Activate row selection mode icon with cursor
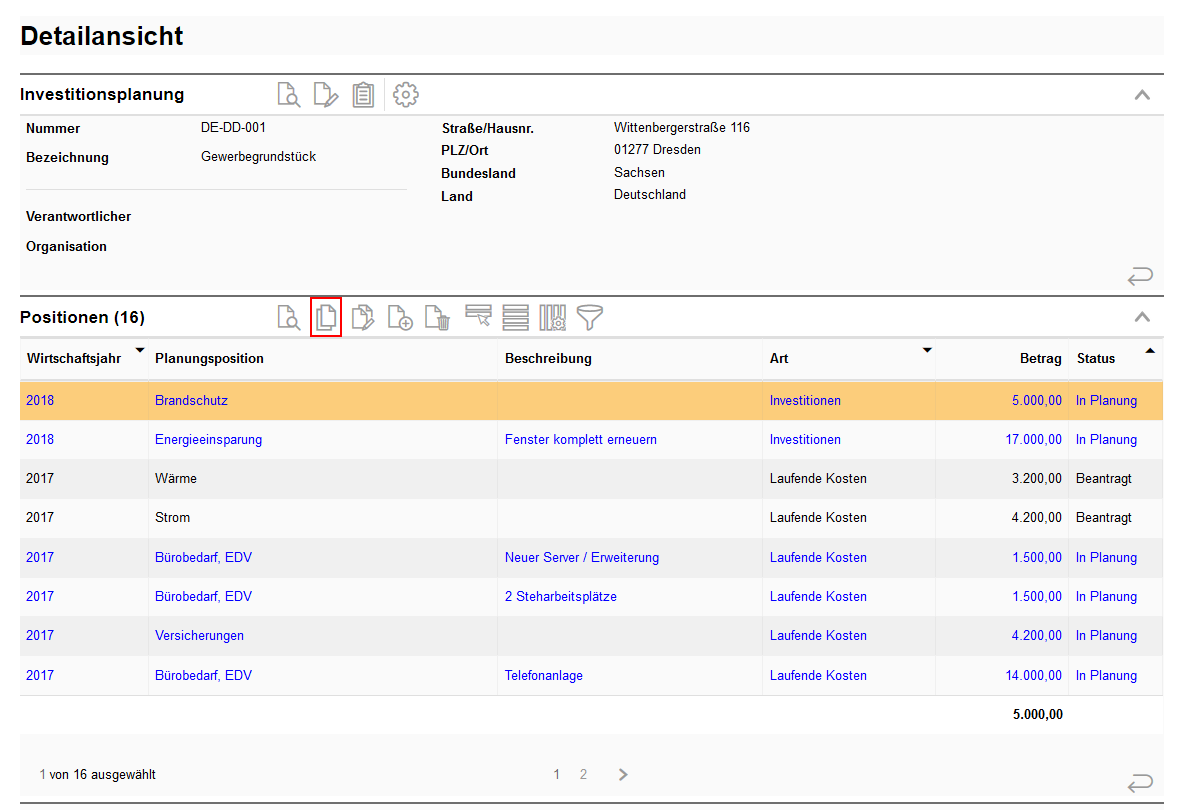1180x810 pixels. 478,316
